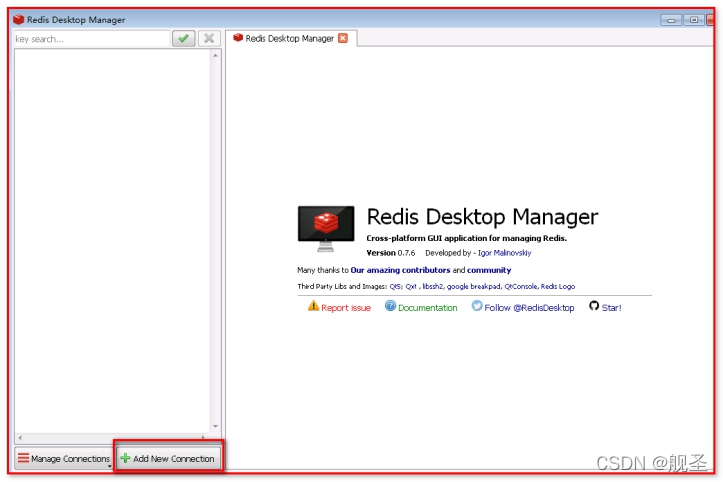Click the green plus icon for new connection
The height and width of the screenshot is (482, 723).
[x=125, y=458]
